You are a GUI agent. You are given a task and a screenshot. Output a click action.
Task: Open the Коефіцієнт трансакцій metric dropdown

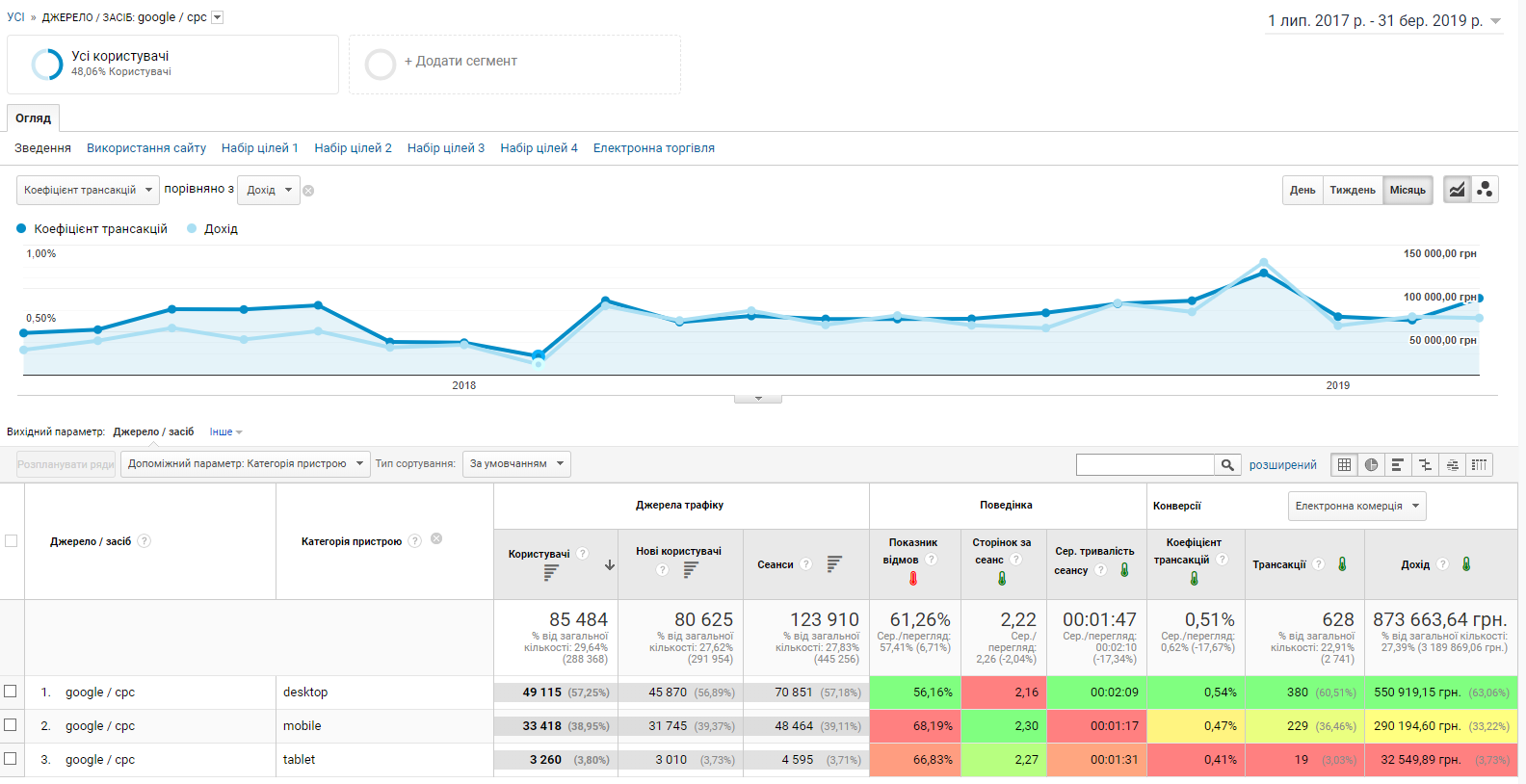[x=88, y=191]
